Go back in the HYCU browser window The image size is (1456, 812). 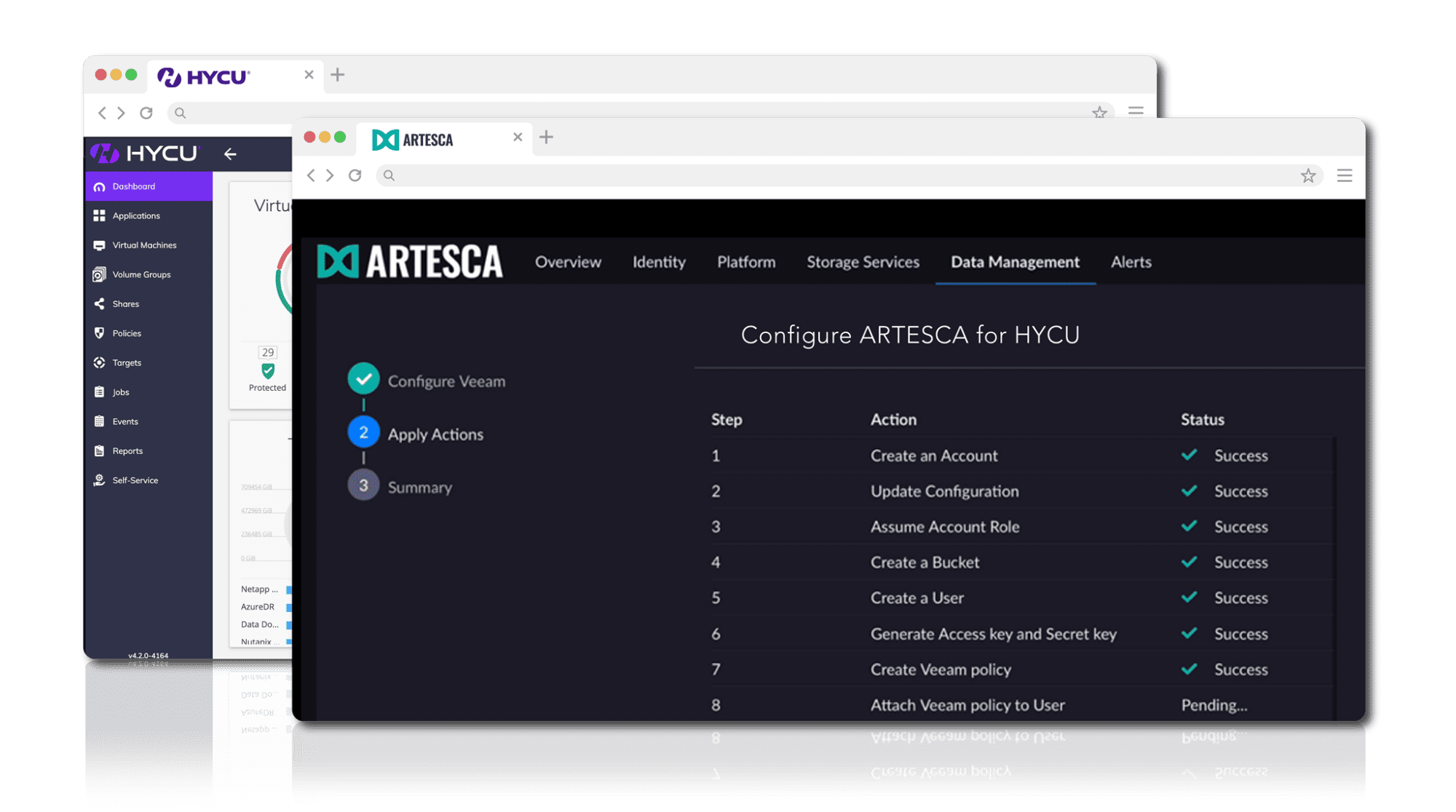102,113
